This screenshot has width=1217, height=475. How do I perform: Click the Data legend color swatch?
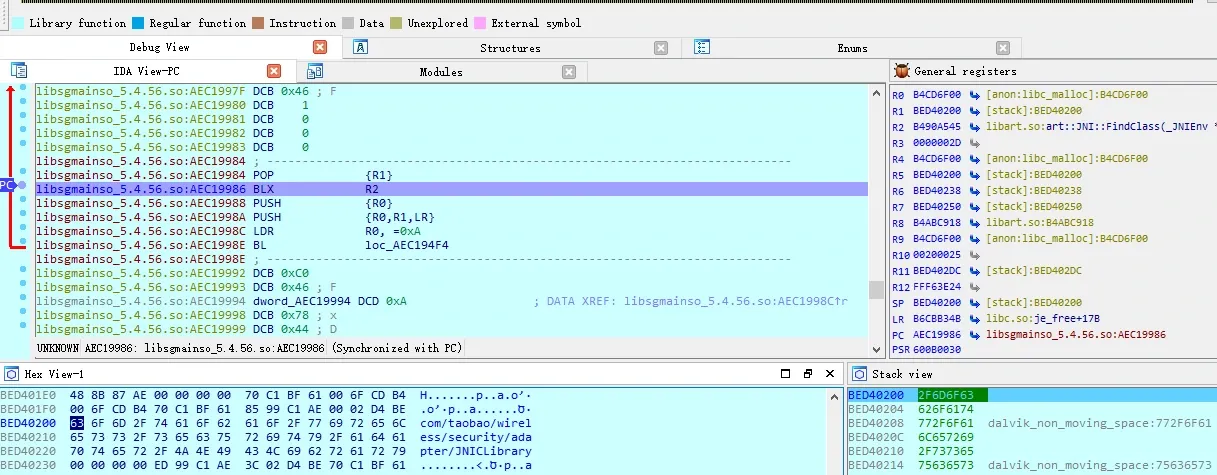[348, 22]
